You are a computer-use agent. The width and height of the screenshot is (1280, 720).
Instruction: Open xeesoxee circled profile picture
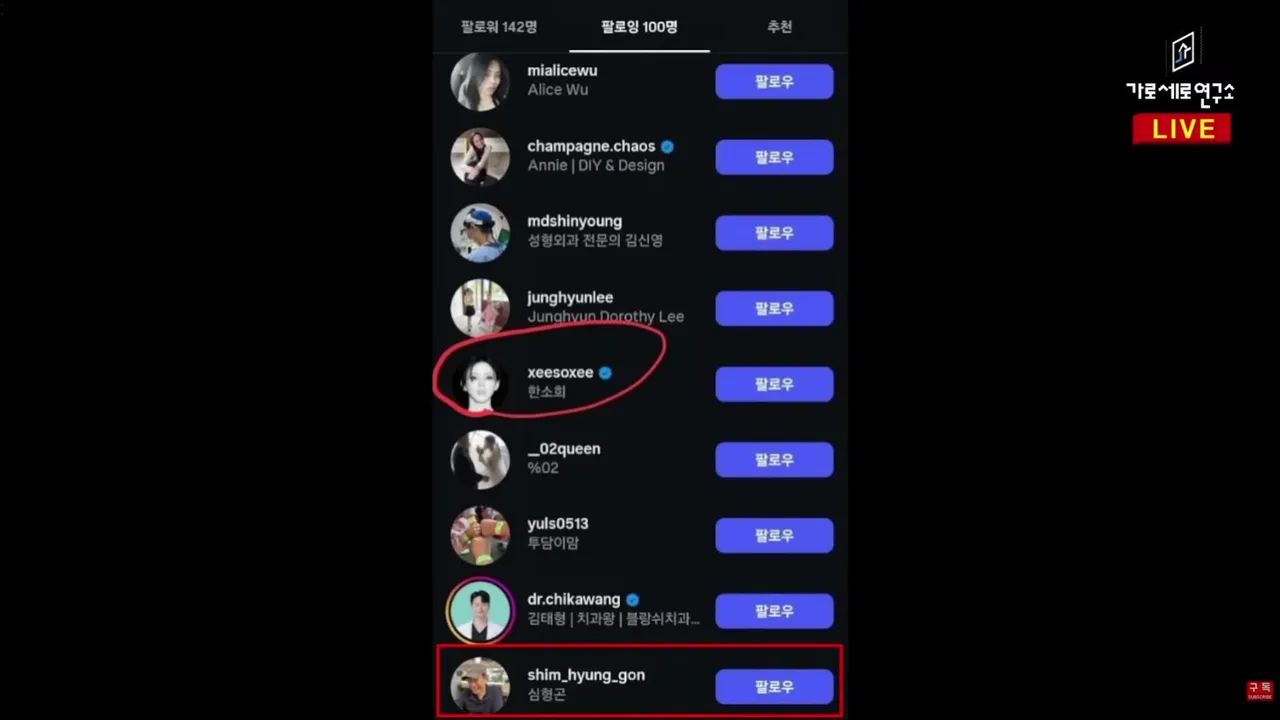(480, 383)
